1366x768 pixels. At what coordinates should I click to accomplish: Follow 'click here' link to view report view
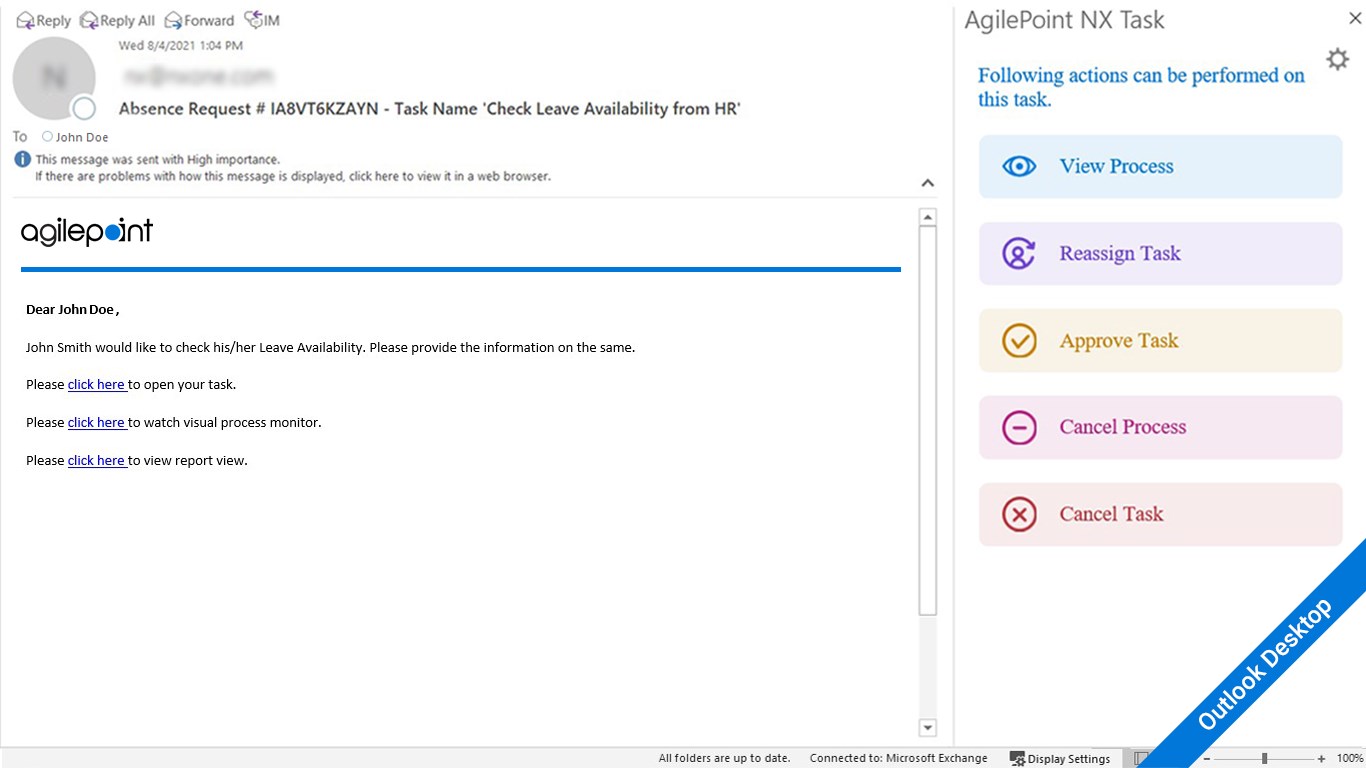point(97,460)
